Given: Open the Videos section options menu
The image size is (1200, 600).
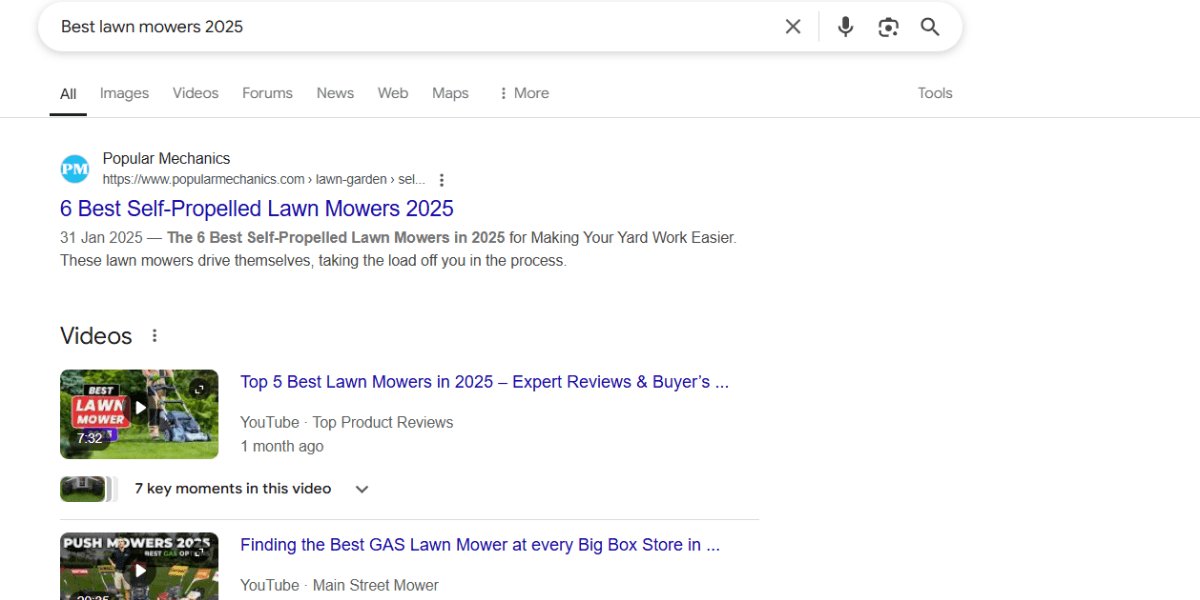Looking at the screenshot, I should click(x=154, y=336).
